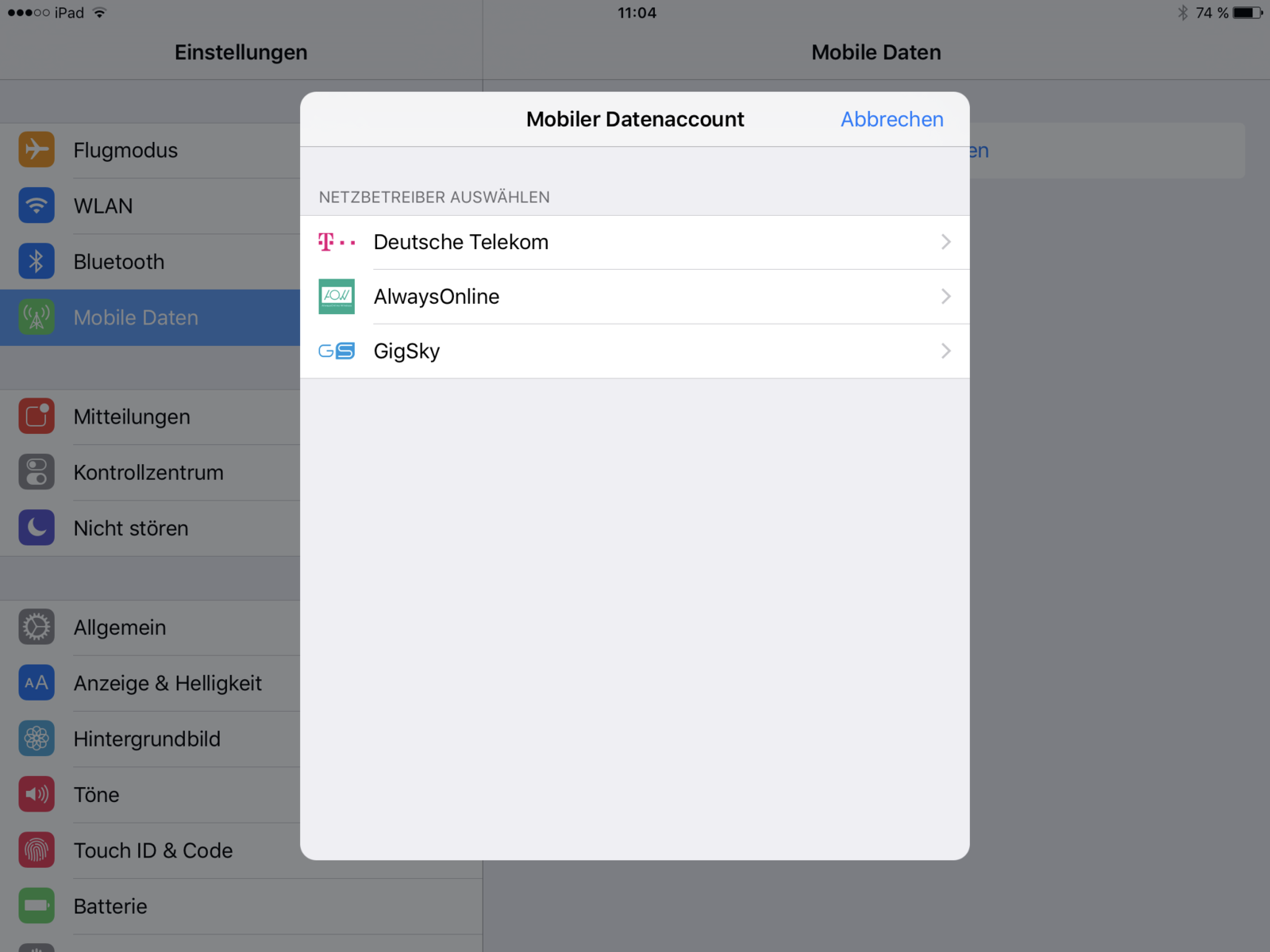
Task: Tap the Töne speaker icon
Action: click(x=37, y=794)
